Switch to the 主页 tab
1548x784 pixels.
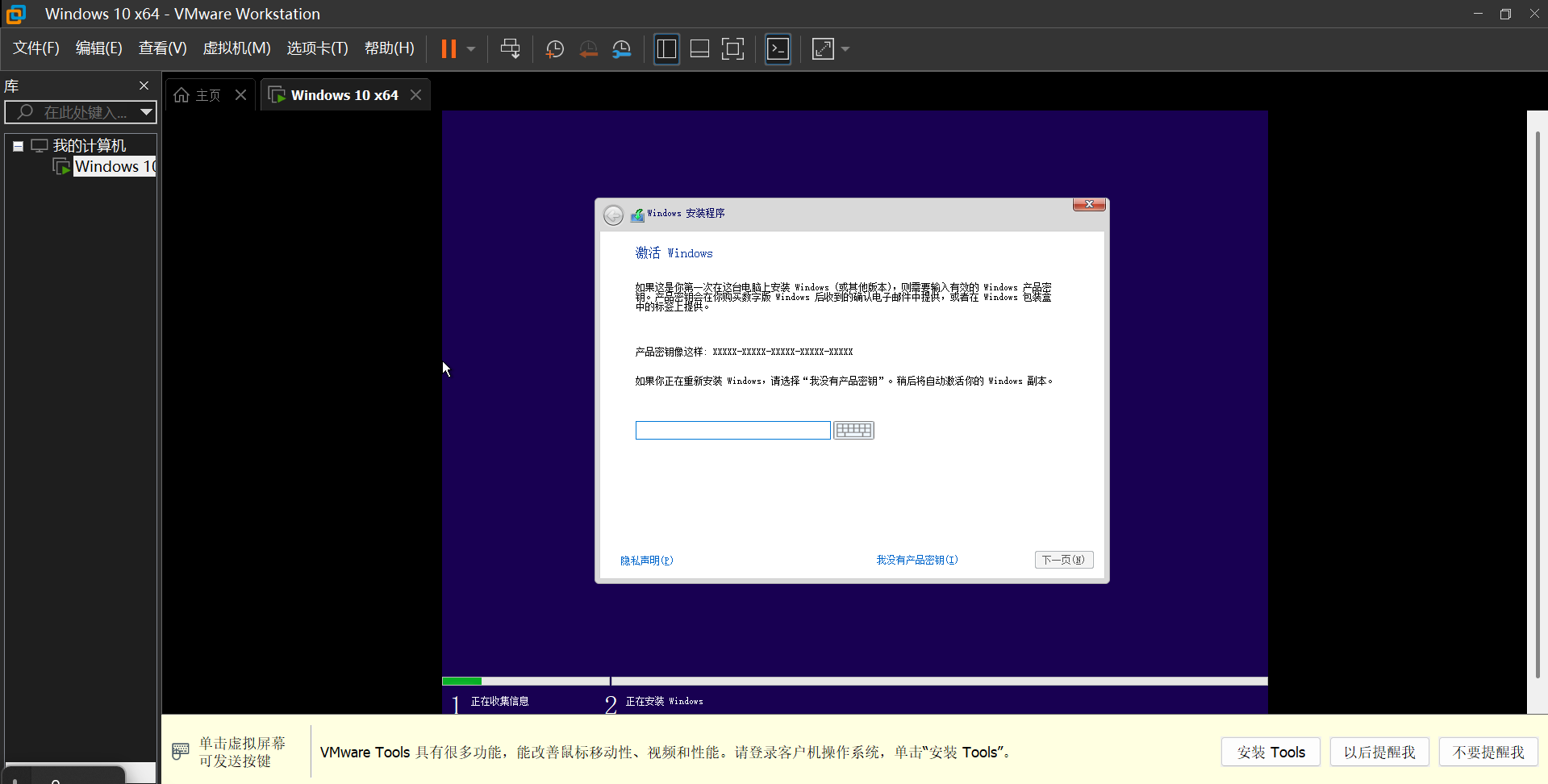pyautogui.click(x=207, y=94)
